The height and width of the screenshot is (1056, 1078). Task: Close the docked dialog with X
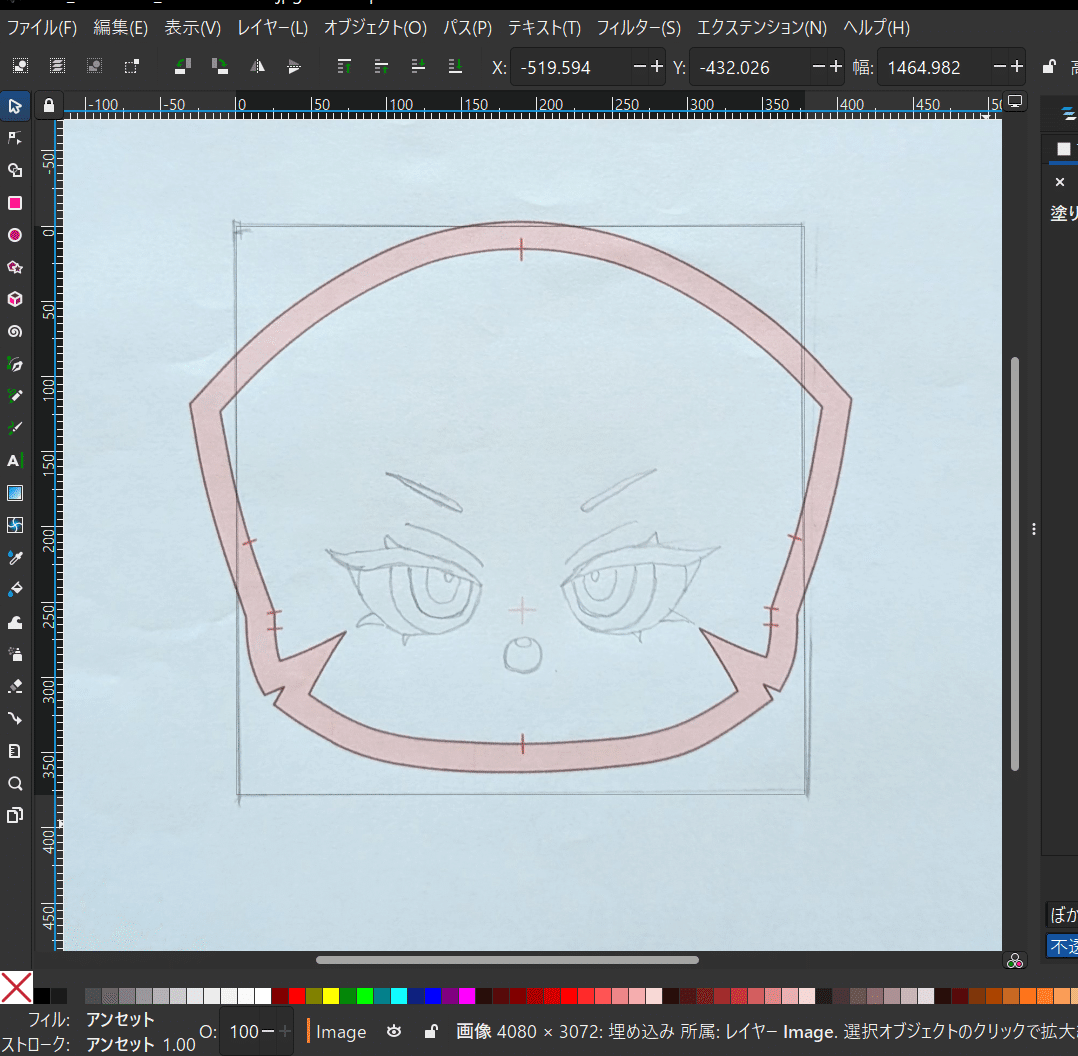click(x=1059, y=182)
